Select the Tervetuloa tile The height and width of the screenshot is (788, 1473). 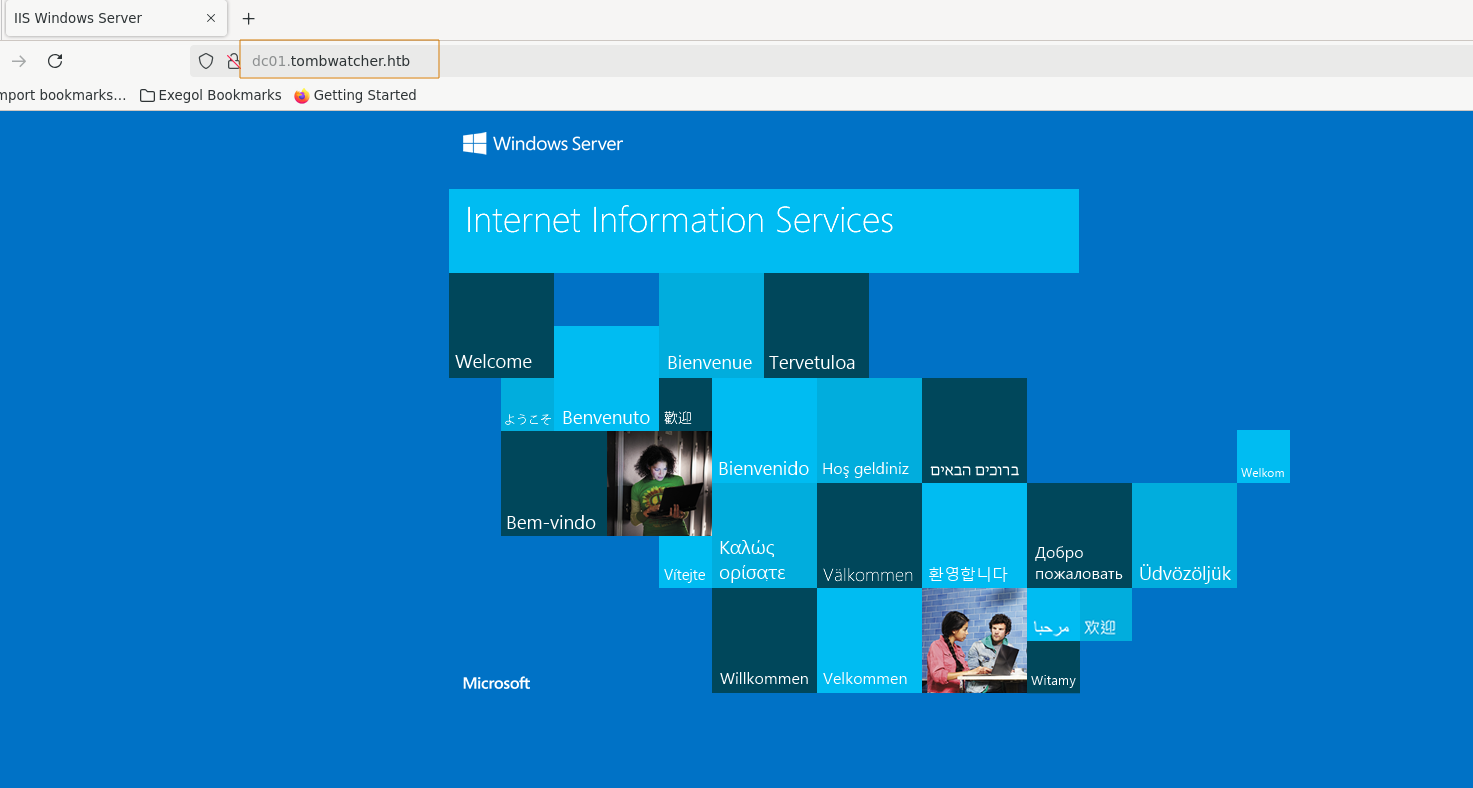coord(816,325)
